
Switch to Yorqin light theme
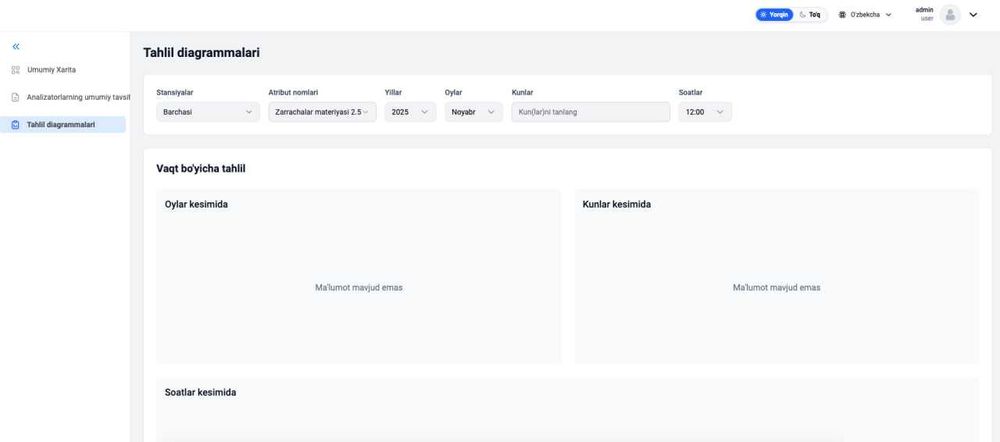pos(774,15)
